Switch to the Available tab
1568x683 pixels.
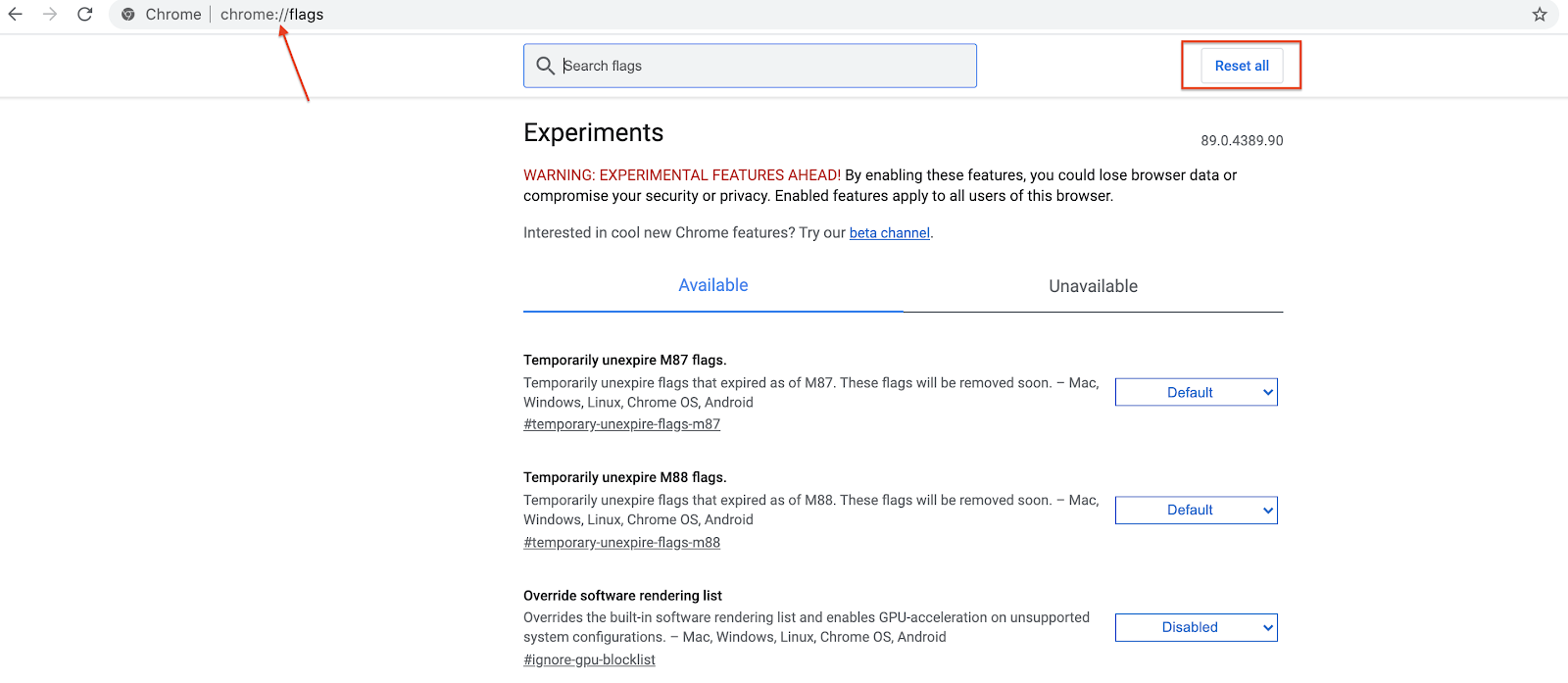712,286
